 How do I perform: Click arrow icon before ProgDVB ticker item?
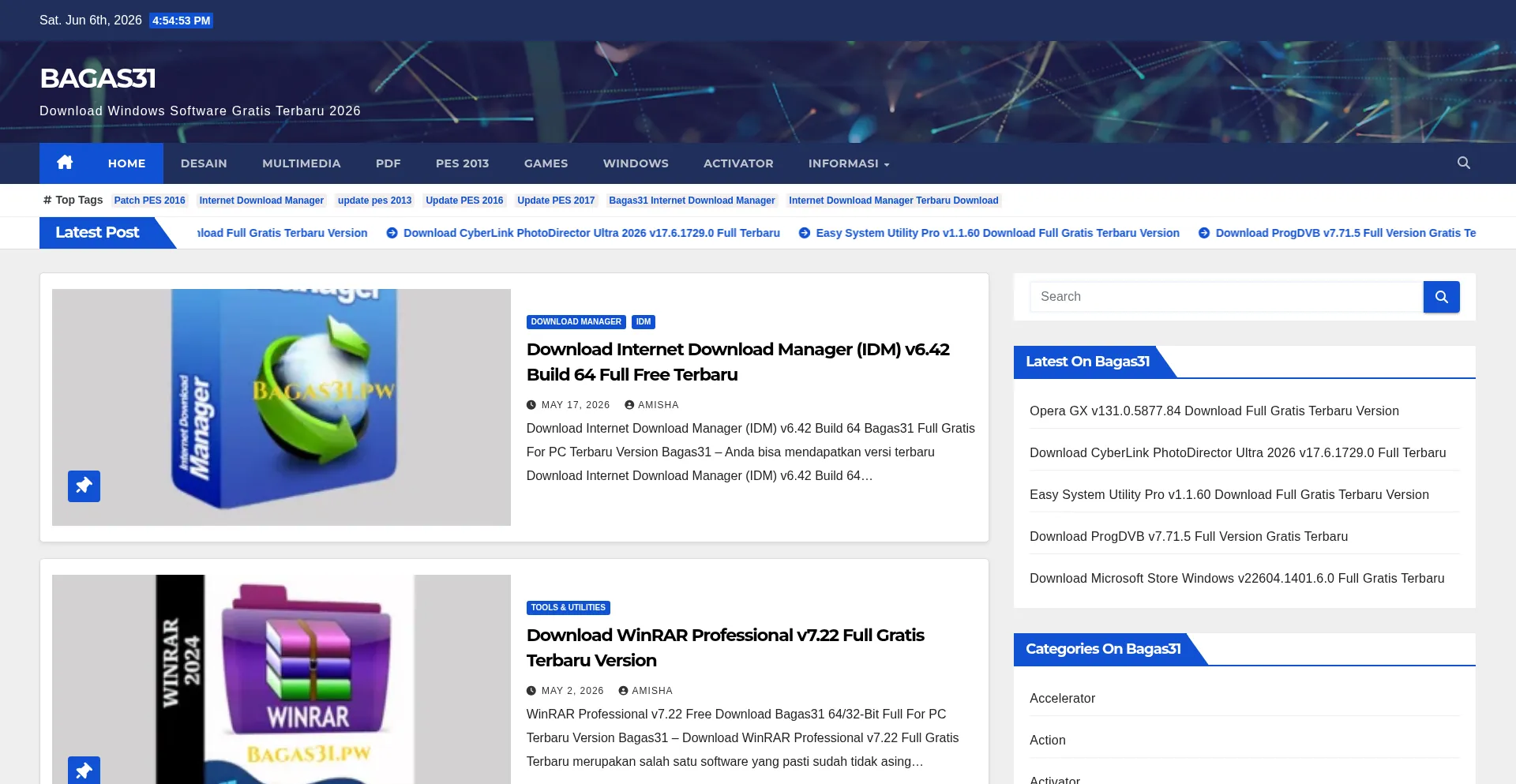pos(1204,233)
